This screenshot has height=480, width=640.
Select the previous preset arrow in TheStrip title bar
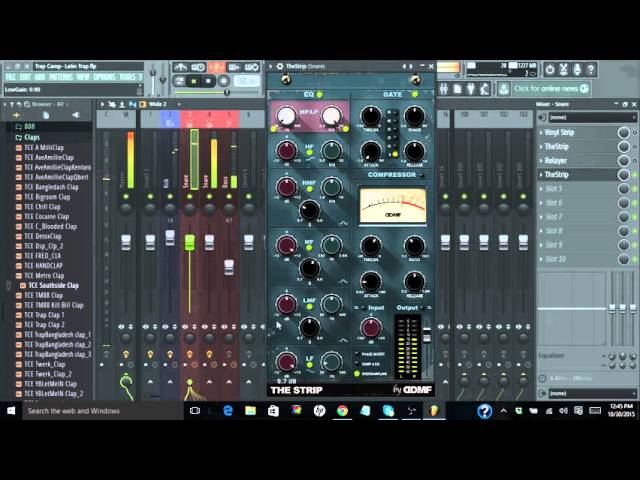tap(404, 66)
